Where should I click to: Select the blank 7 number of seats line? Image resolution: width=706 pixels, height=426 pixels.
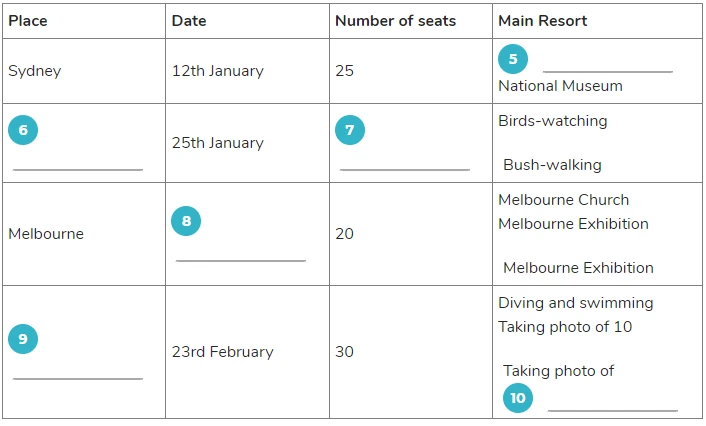pyautogui.click(x=405, y=169)
